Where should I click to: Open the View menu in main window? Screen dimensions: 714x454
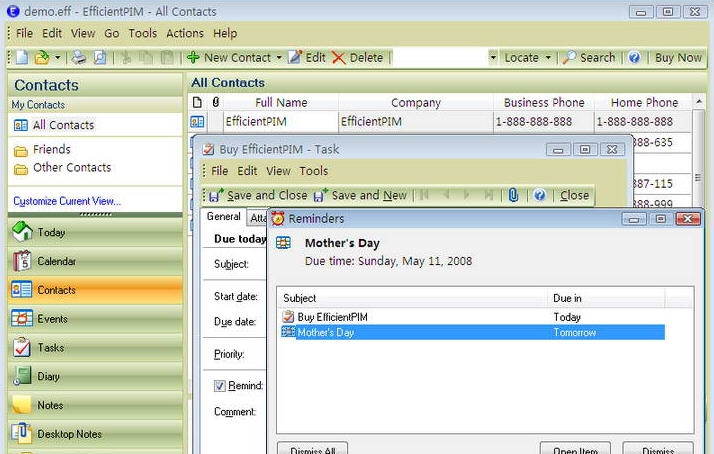tap(83, 33)
